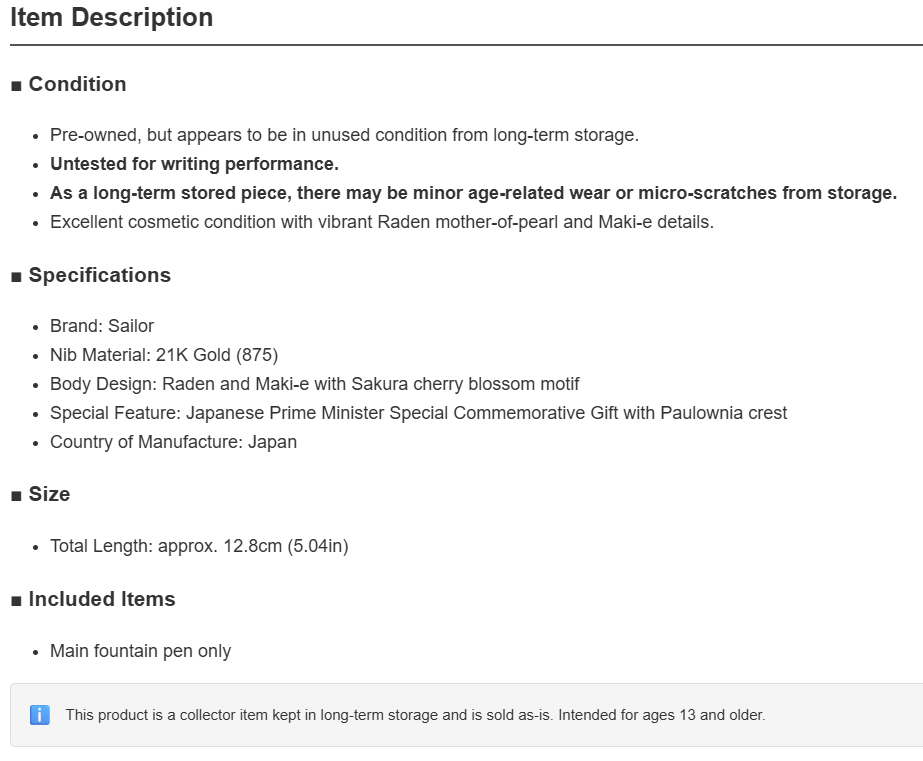This screenshot has height=761, width=923.
Task: Click the square bullet before Specifications
Action: click(16, 277)
